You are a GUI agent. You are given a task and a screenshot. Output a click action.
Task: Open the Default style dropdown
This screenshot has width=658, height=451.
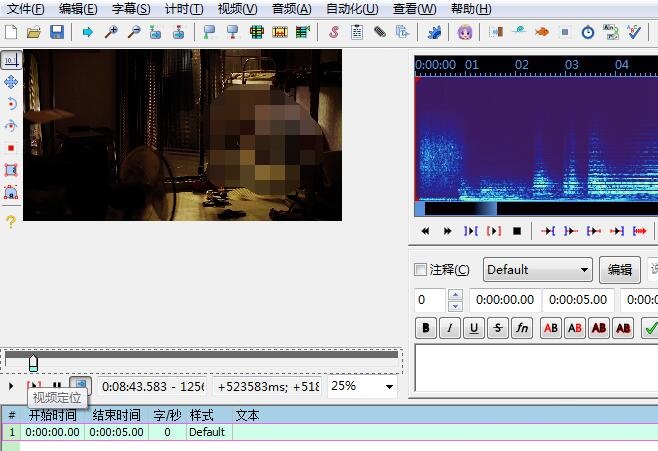[x=538, y=270]
